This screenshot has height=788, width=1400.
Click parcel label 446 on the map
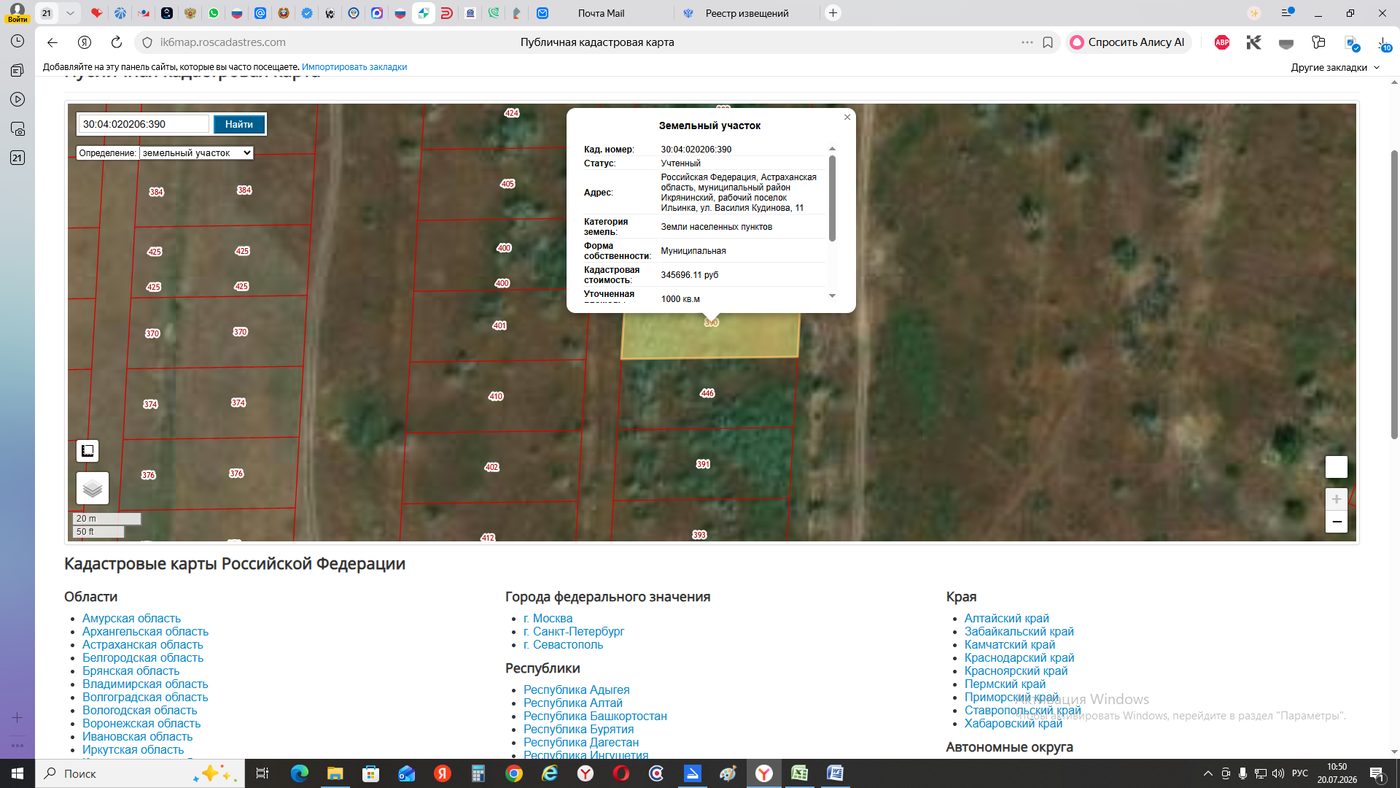[707, 394]
